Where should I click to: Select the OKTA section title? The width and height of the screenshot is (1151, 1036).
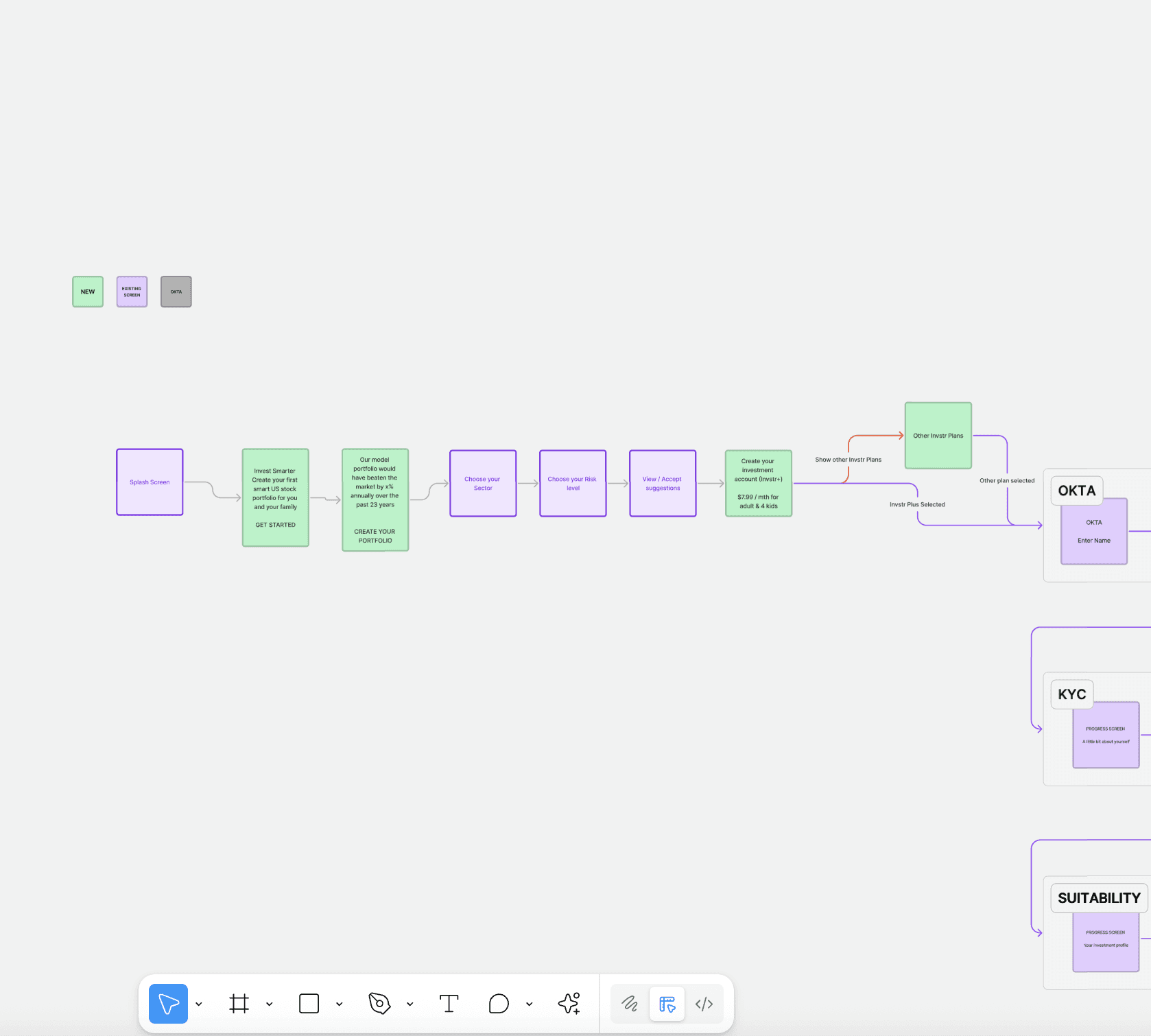click(x=1077, y=491)
